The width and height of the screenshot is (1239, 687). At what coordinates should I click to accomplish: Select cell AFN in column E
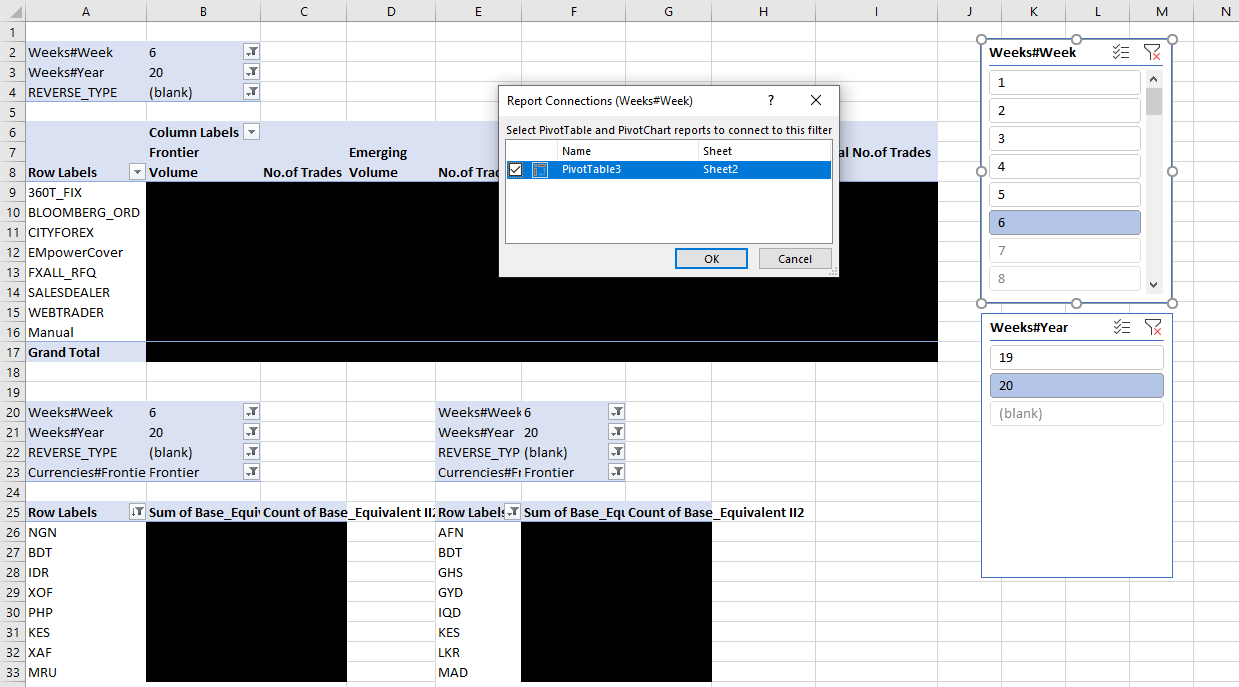(478, 532)
